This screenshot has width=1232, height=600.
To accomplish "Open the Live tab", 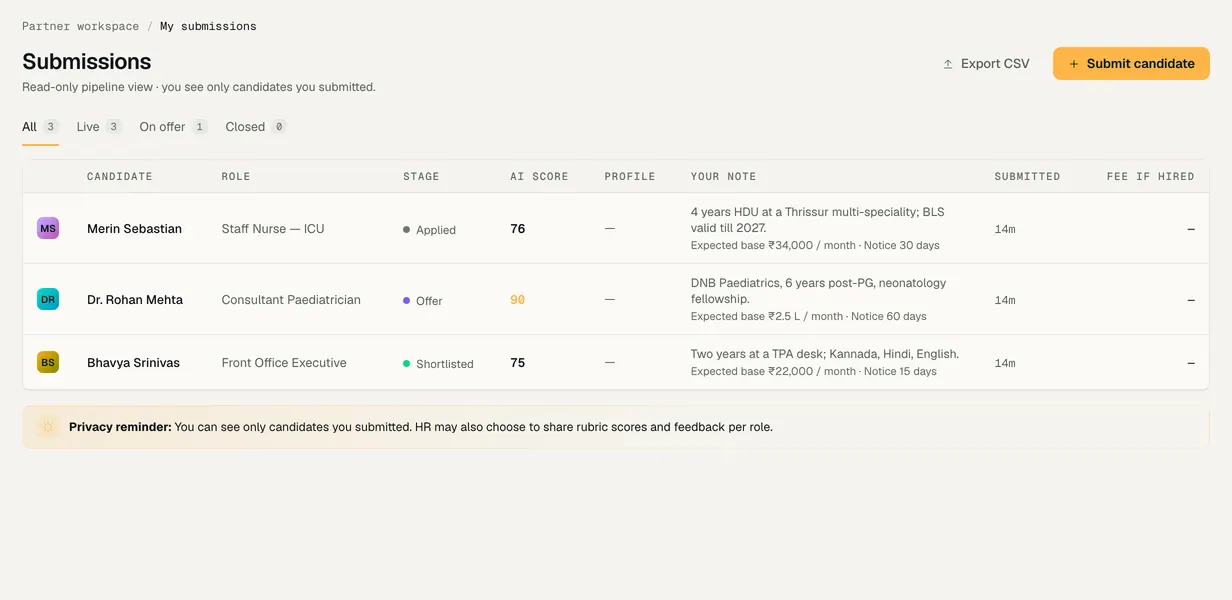I will pyautogui.click(x=99, y=127).
